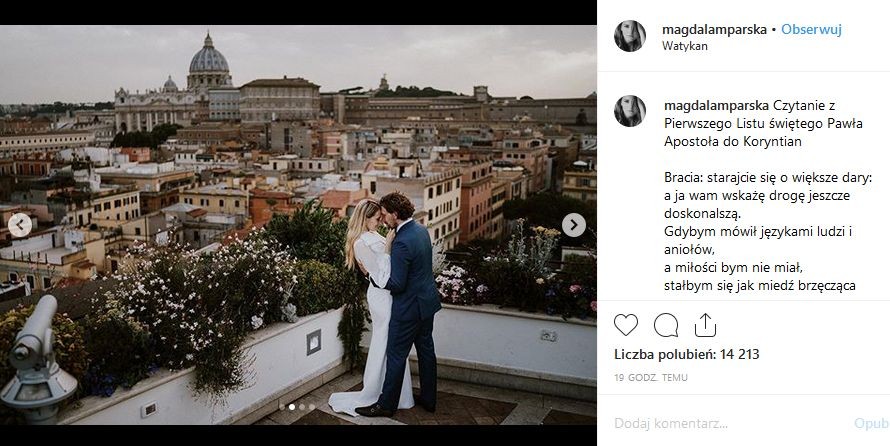The height and width of the screenshot is (446, 890).
Task: Click the comment speech bubble icon
Action: tap(666, 325)
